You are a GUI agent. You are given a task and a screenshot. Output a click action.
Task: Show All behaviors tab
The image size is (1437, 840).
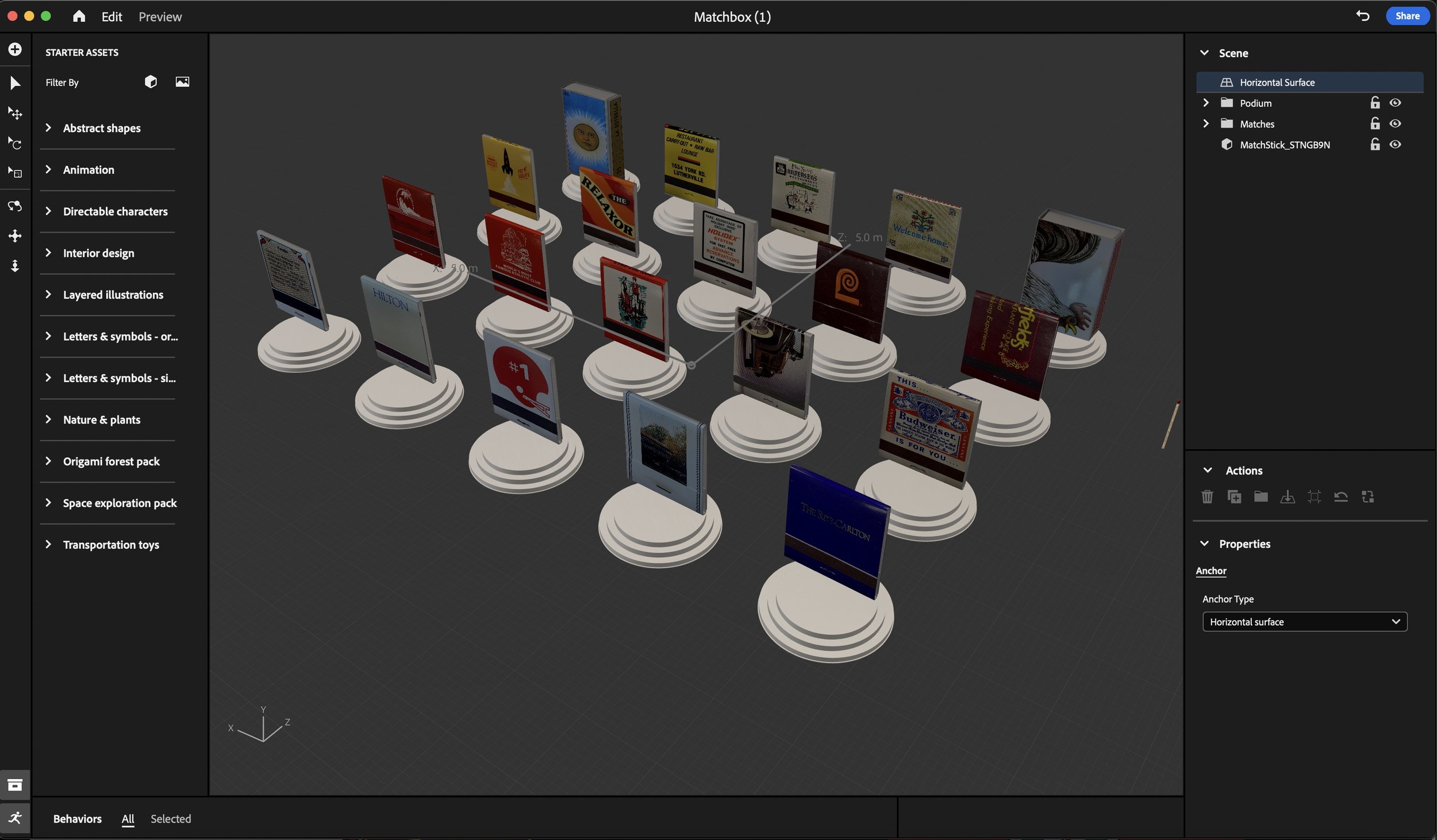[x=128, y=819]
